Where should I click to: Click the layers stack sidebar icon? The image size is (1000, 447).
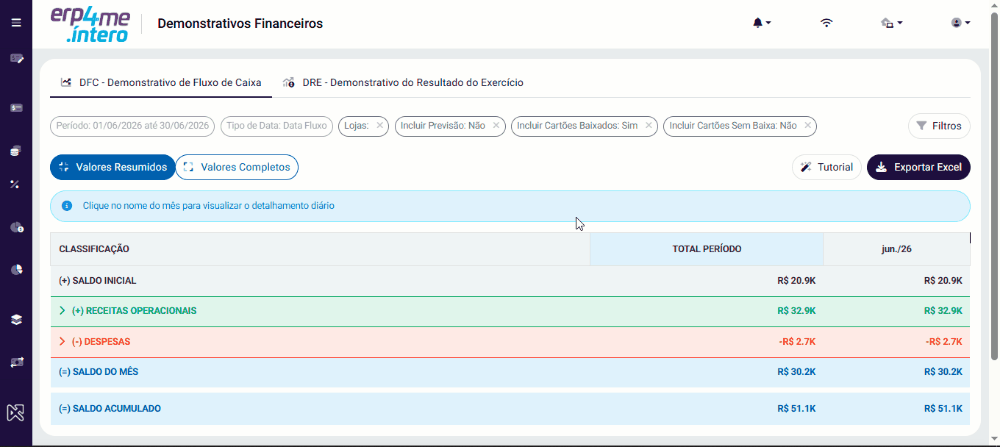pyautogui.click(x=17, y=320)
